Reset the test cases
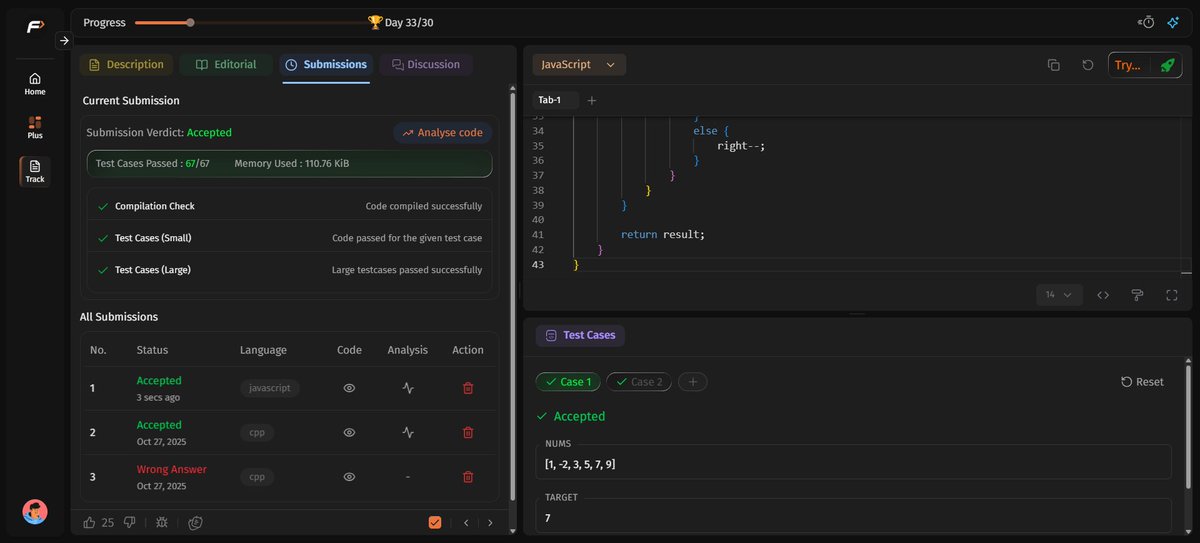 [x=1142, y=382]
